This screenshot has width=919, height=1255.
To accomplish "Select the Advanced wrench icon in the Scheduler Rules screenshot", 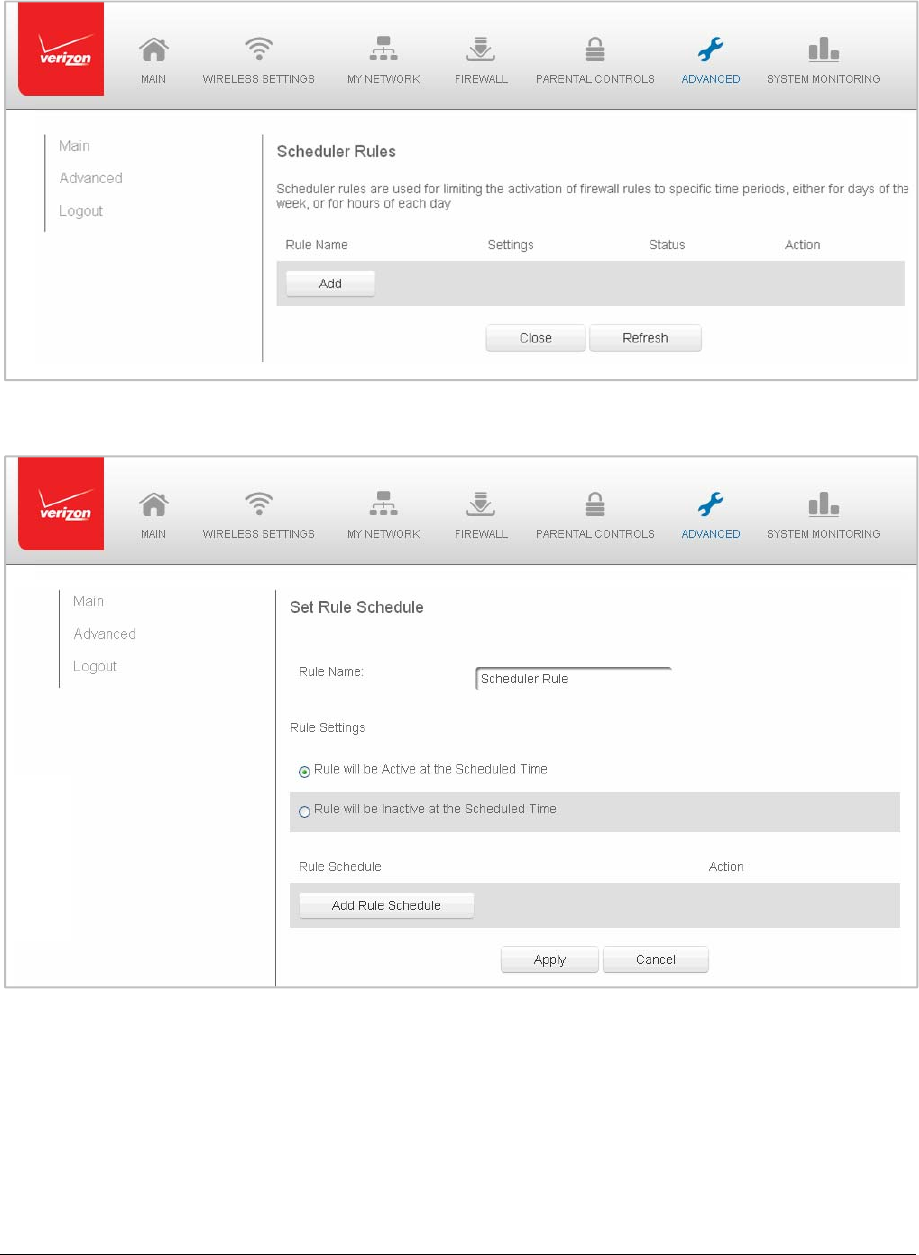I will [x=711, y=50].
